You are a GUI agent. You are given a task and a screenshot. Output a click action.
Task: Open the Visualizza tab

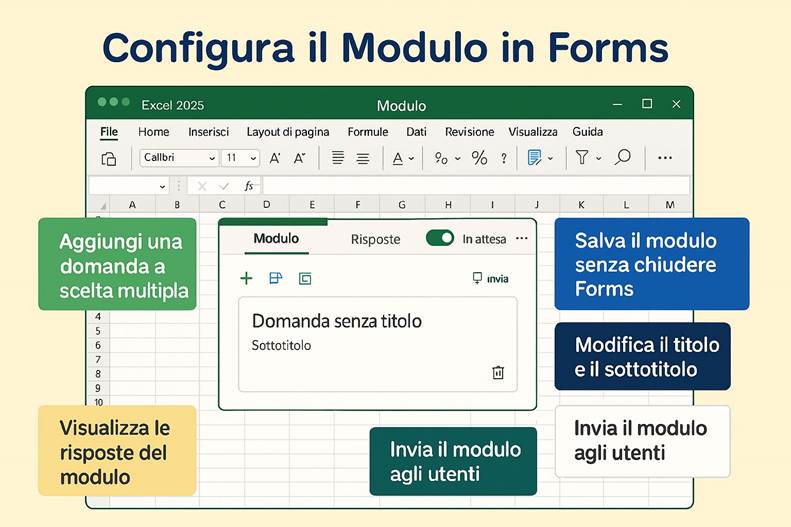coord(533,132)
